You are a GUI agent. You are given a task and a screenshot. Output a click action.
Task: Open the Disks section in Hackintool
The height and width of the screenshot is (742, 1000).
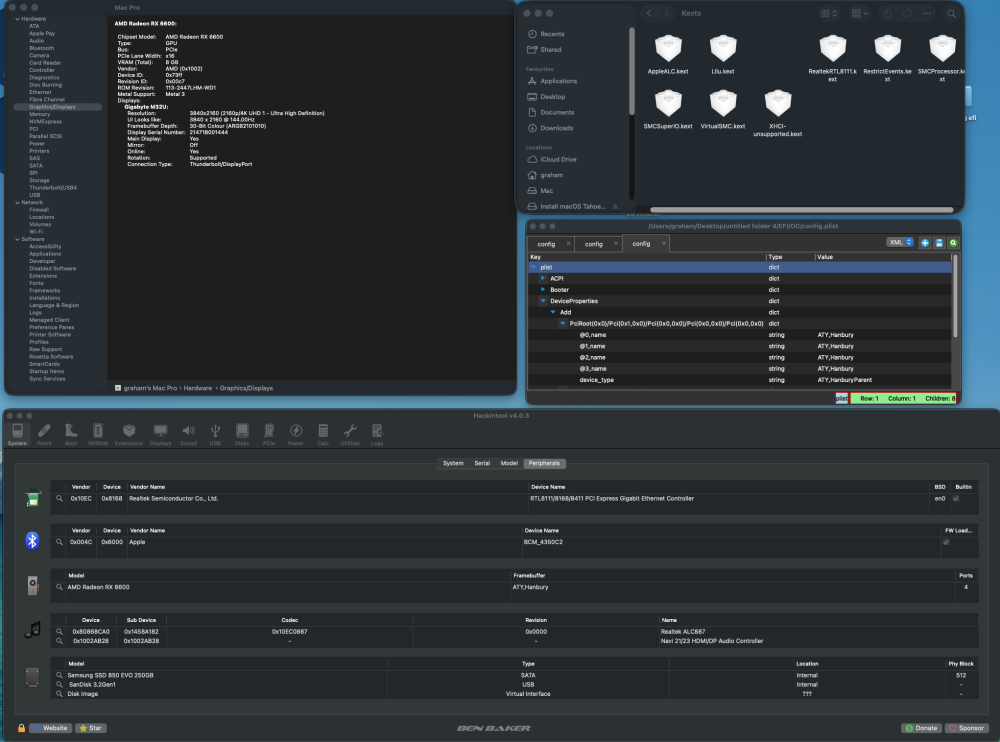242,434
